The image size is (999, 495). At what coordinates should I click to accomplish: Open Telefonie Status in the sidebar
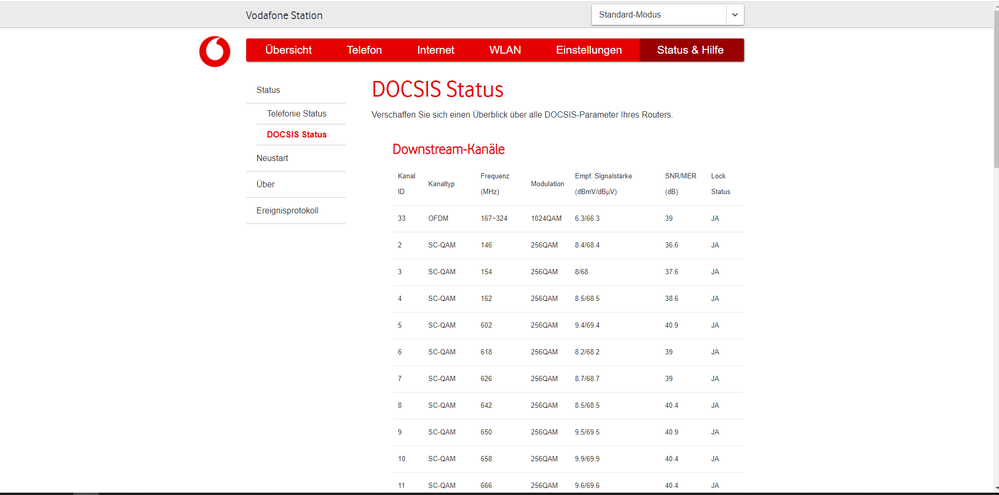pyautogui.click(x=297, y=113)
